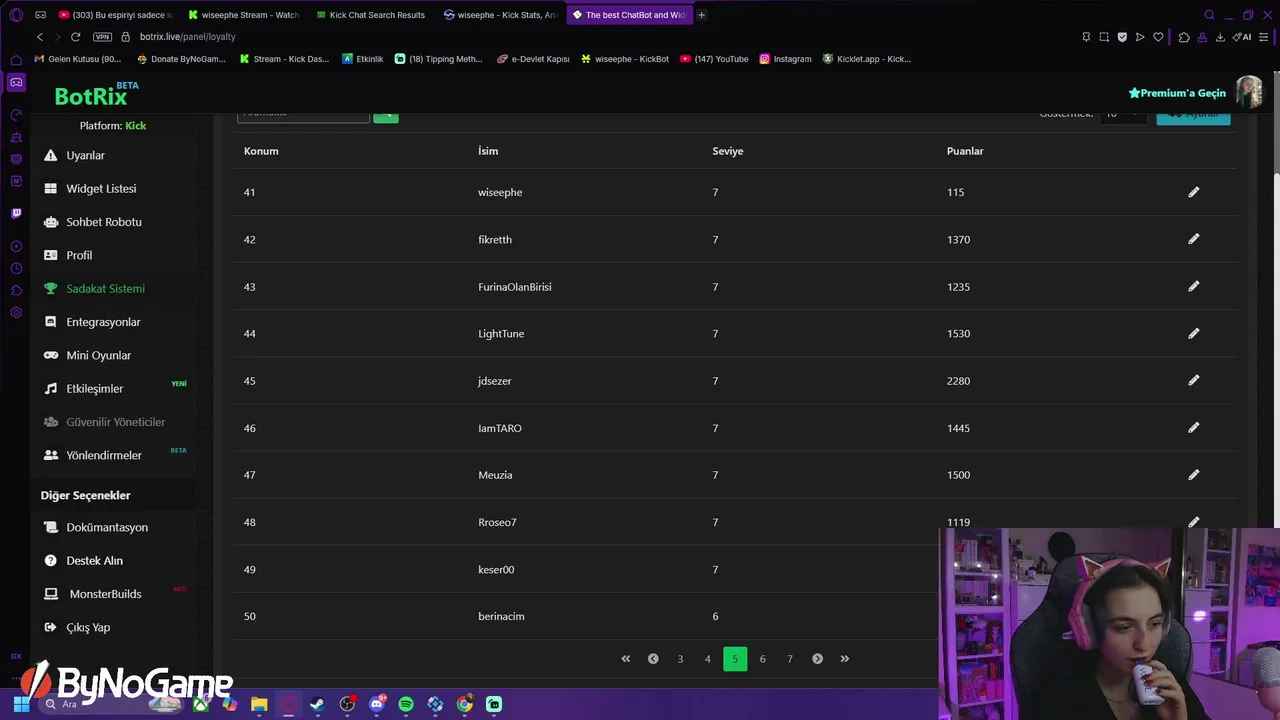Open Windows Start menu
The image size is (1280, 720).
(x=21, y=704)
